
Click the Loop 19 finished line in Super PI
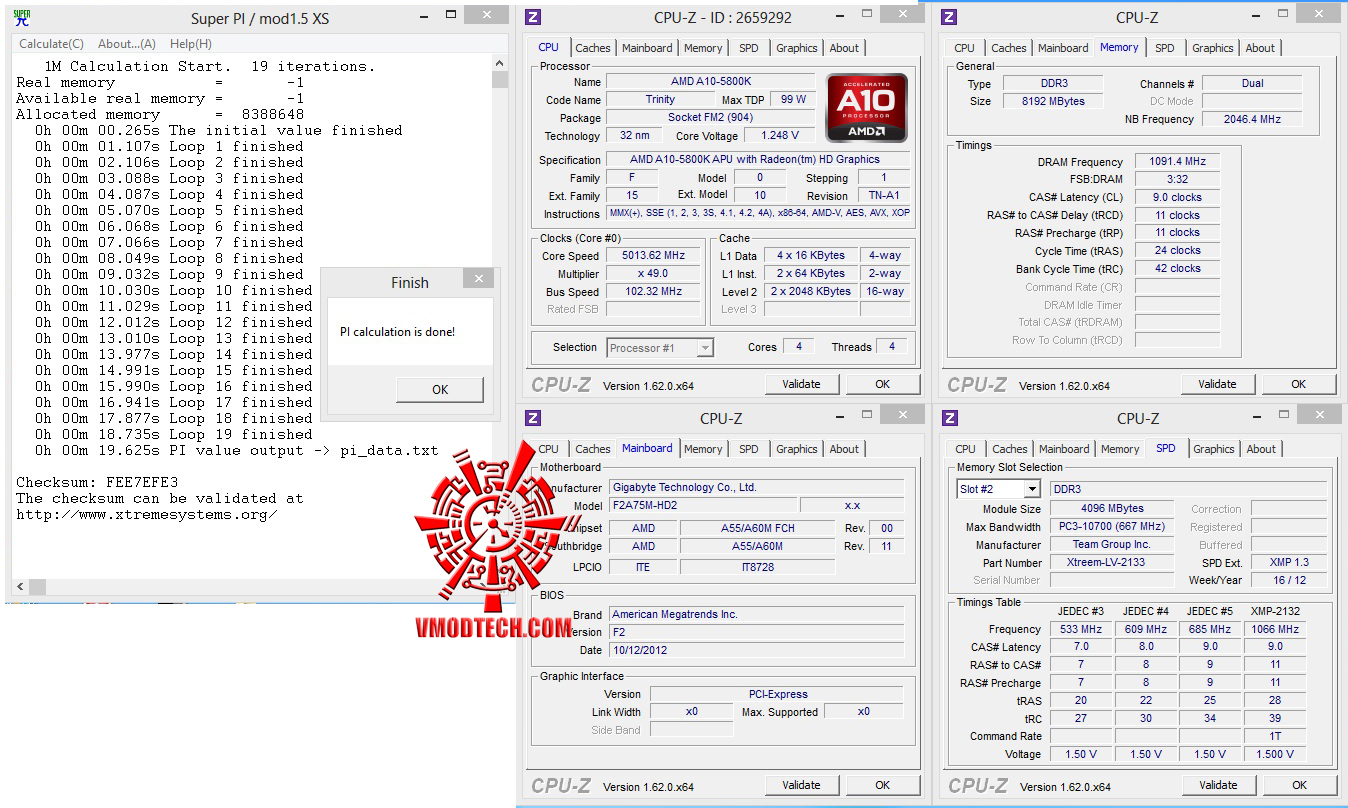pos(173,434)
